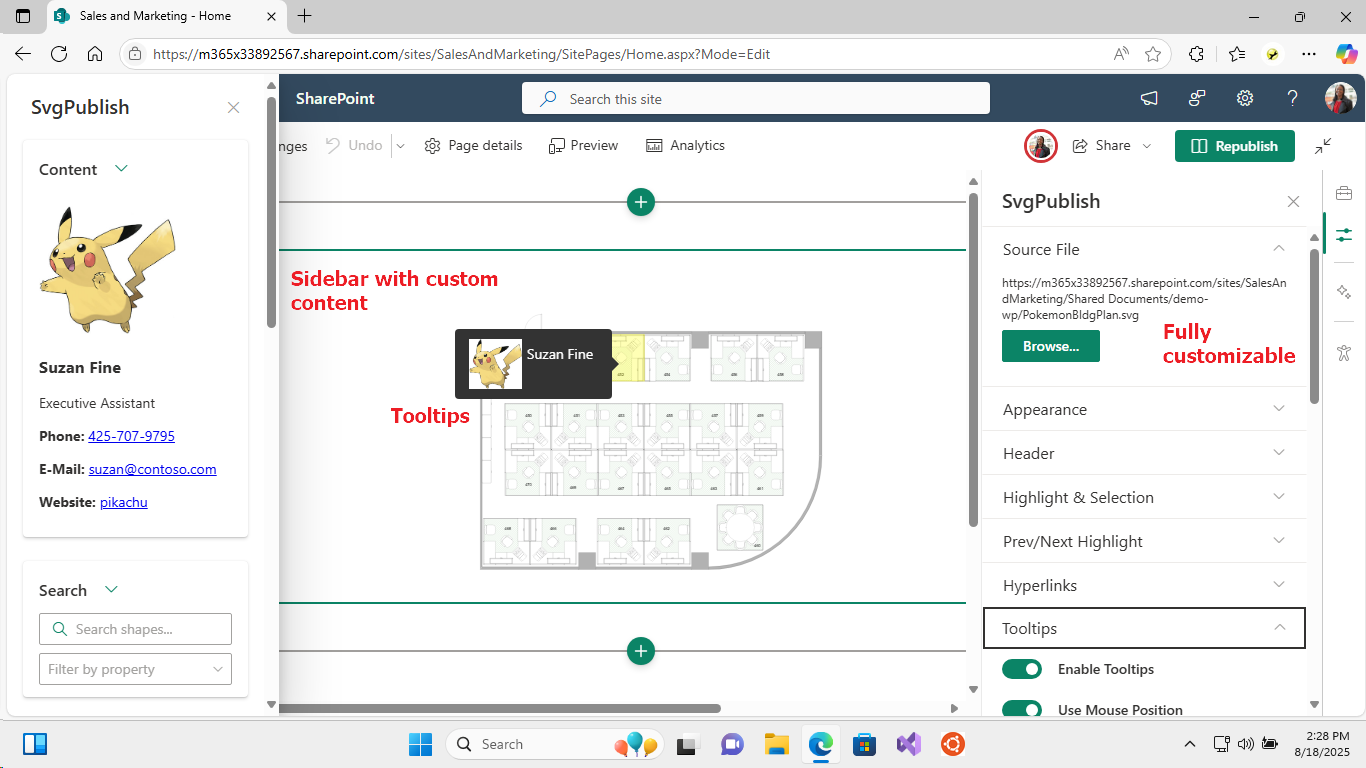
Task: Open Page details
Action: click(x=473, y=146)
